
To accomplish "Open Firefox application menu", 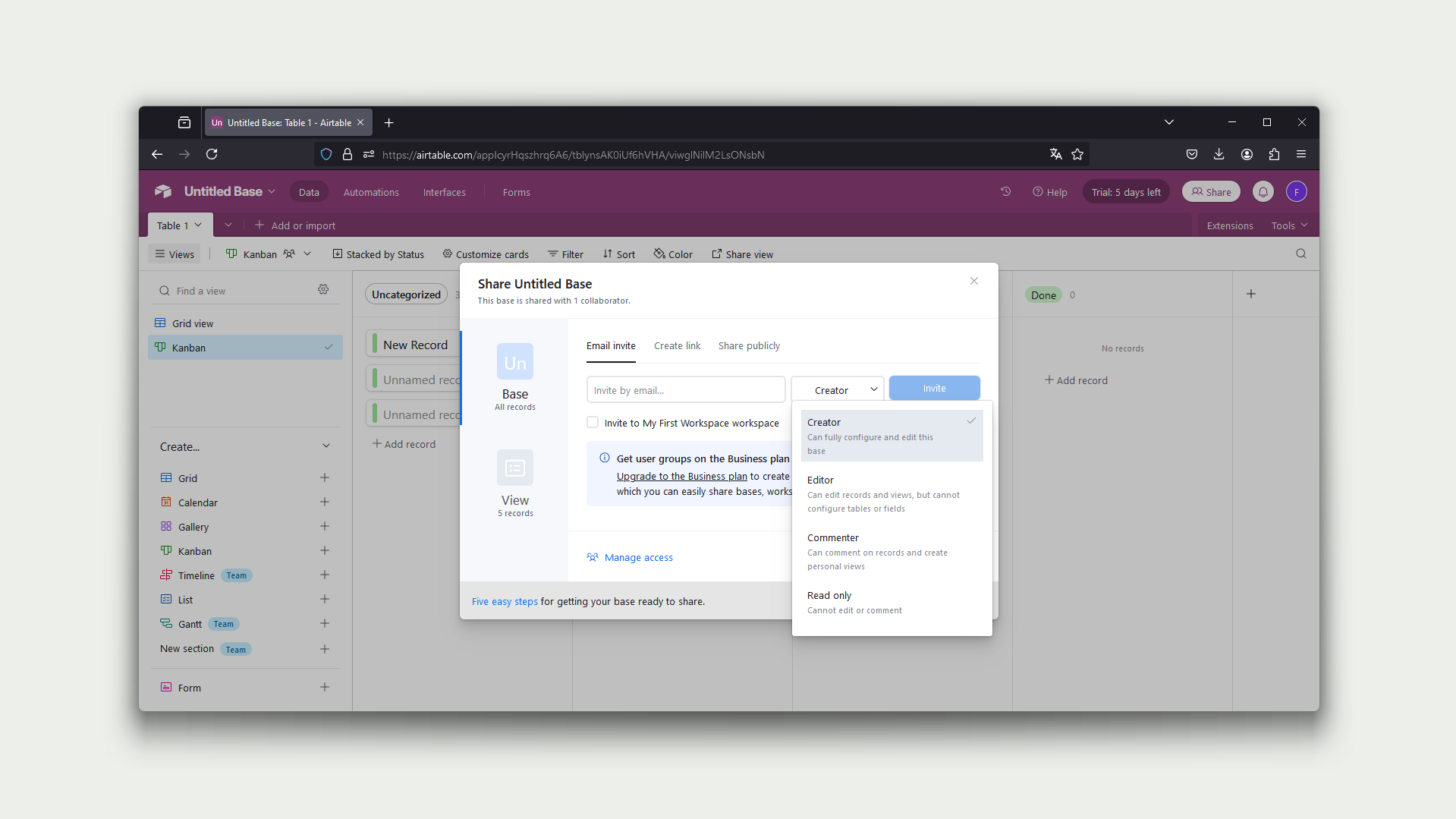I will pyautogui.click(x=1301, y=154).
